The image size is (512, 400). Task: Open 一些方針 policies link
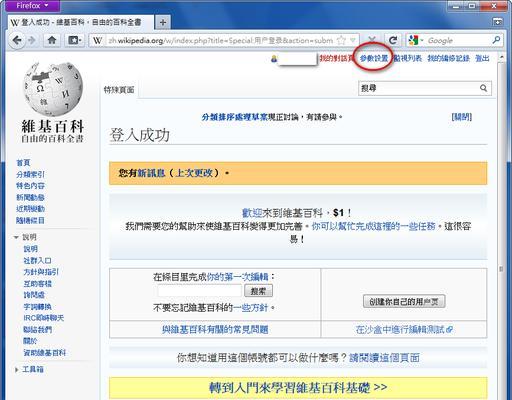point(250,307)
